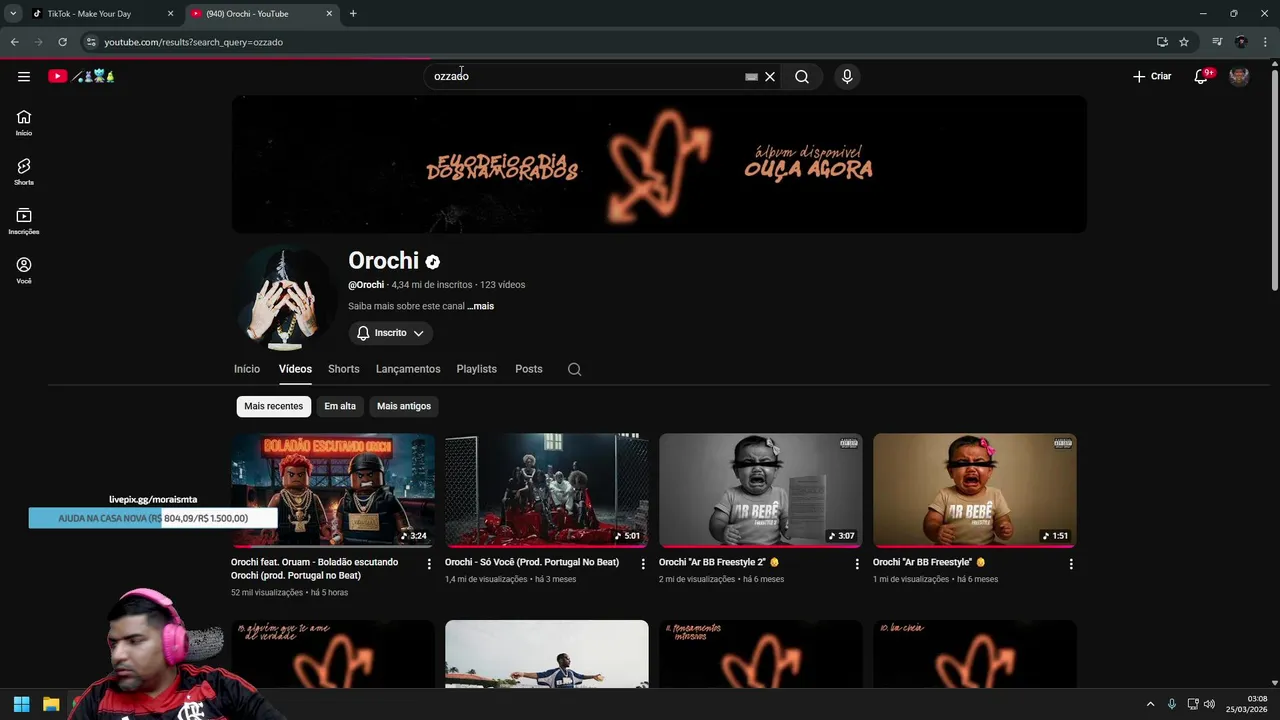Close the Orochi - YouTube tab
This screenshot has width=1280, height=720.
point(329,14)
